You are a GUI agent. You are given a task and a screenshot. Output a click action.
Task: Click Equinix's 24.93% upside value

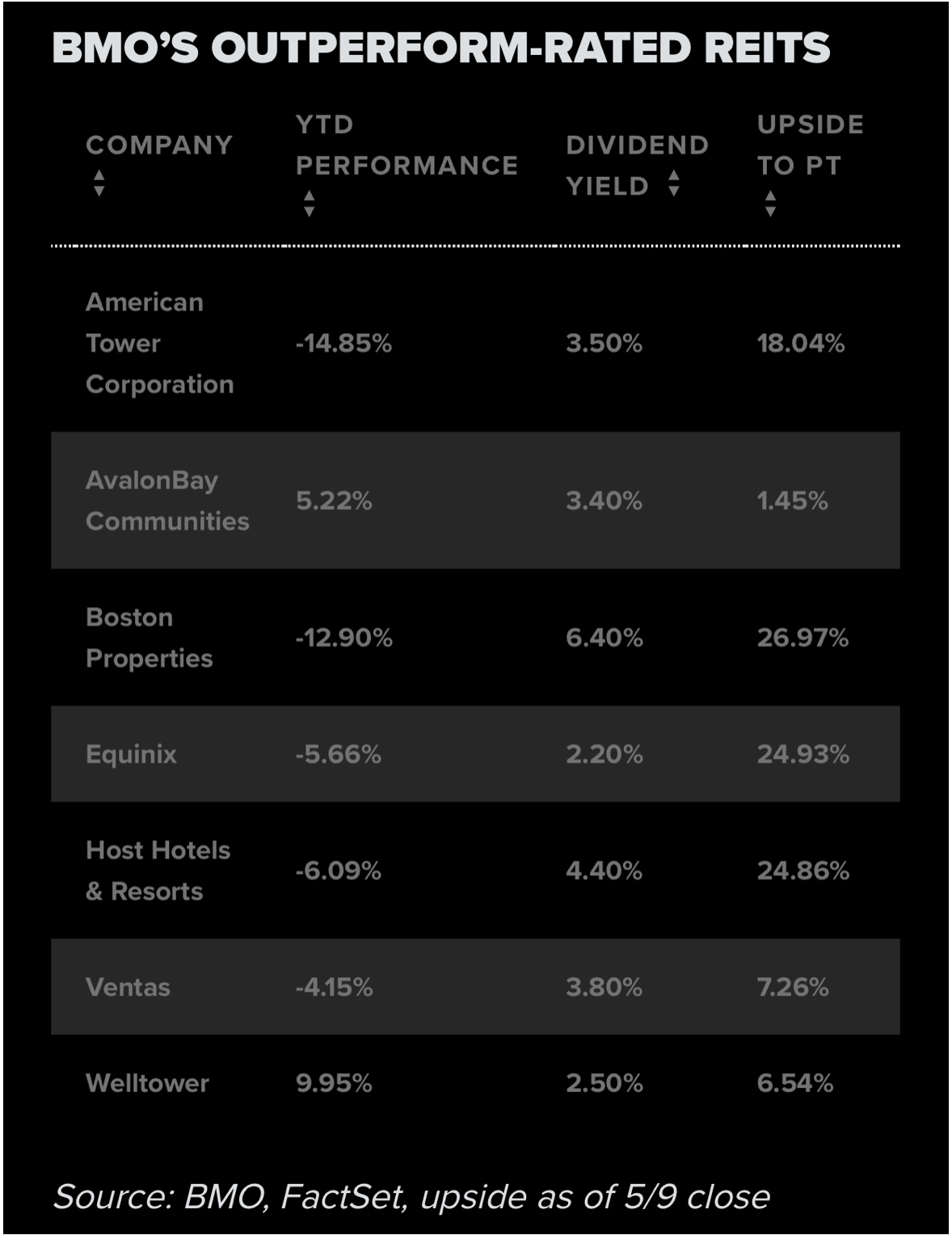click(802, 754)
